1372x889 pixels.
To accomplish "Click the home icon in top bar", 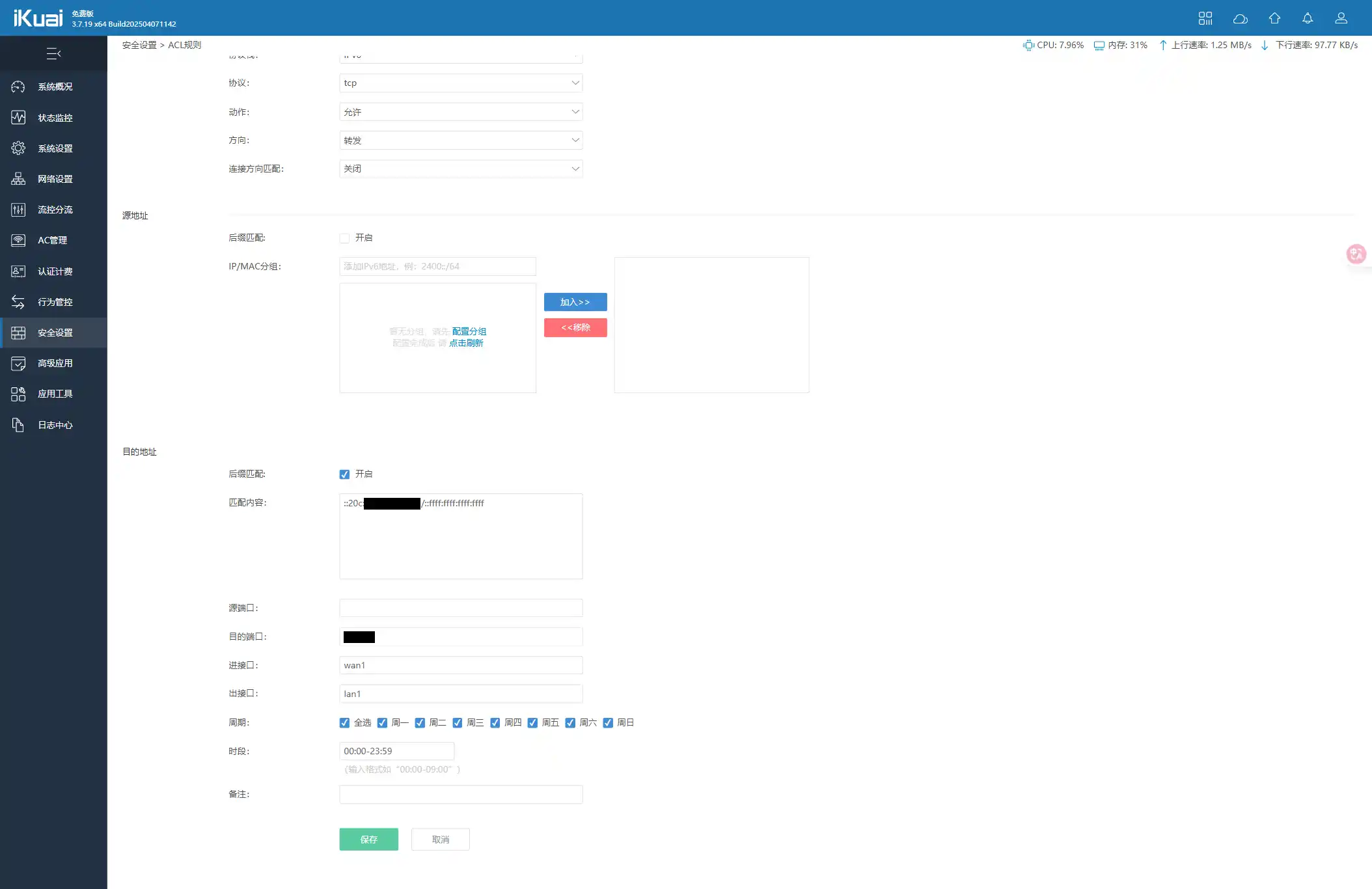I will pyautogui.click(x=1274, y=18).
